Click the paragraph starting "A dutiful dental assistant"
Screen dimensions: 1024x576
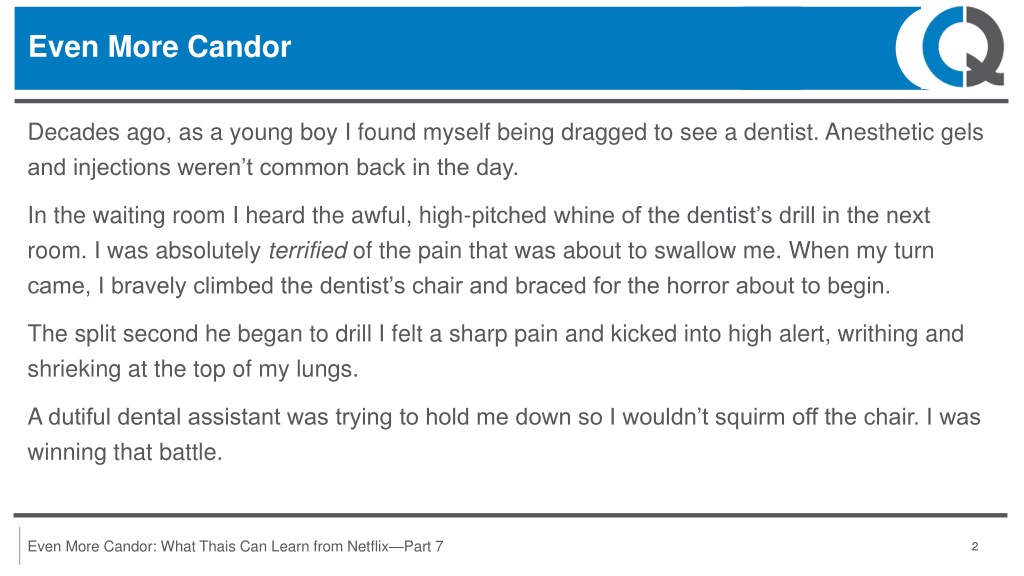click(504, 434)
